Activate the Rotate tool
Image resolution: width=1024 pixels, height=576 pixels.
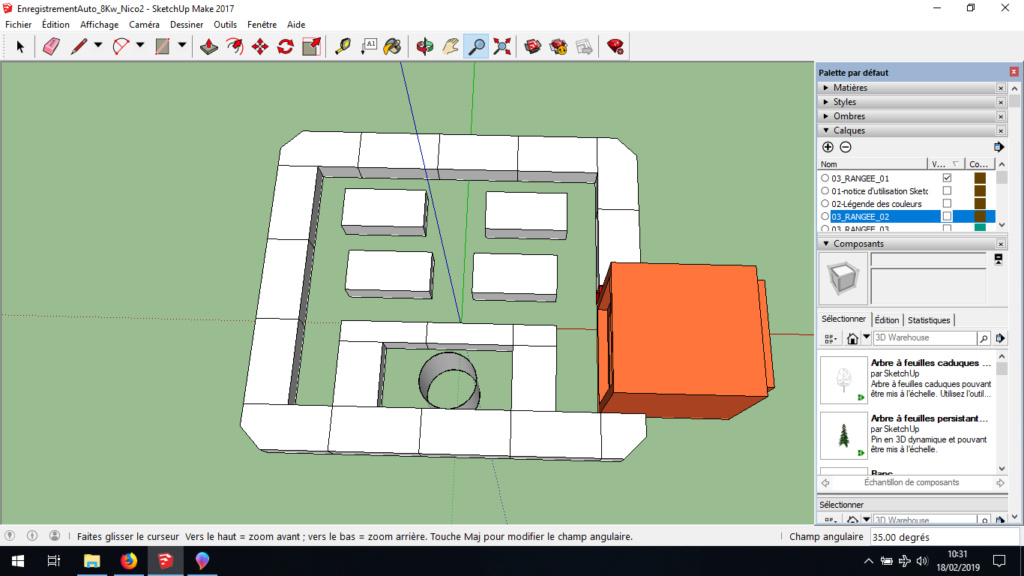pyautogui.click(x=285, y=46)
